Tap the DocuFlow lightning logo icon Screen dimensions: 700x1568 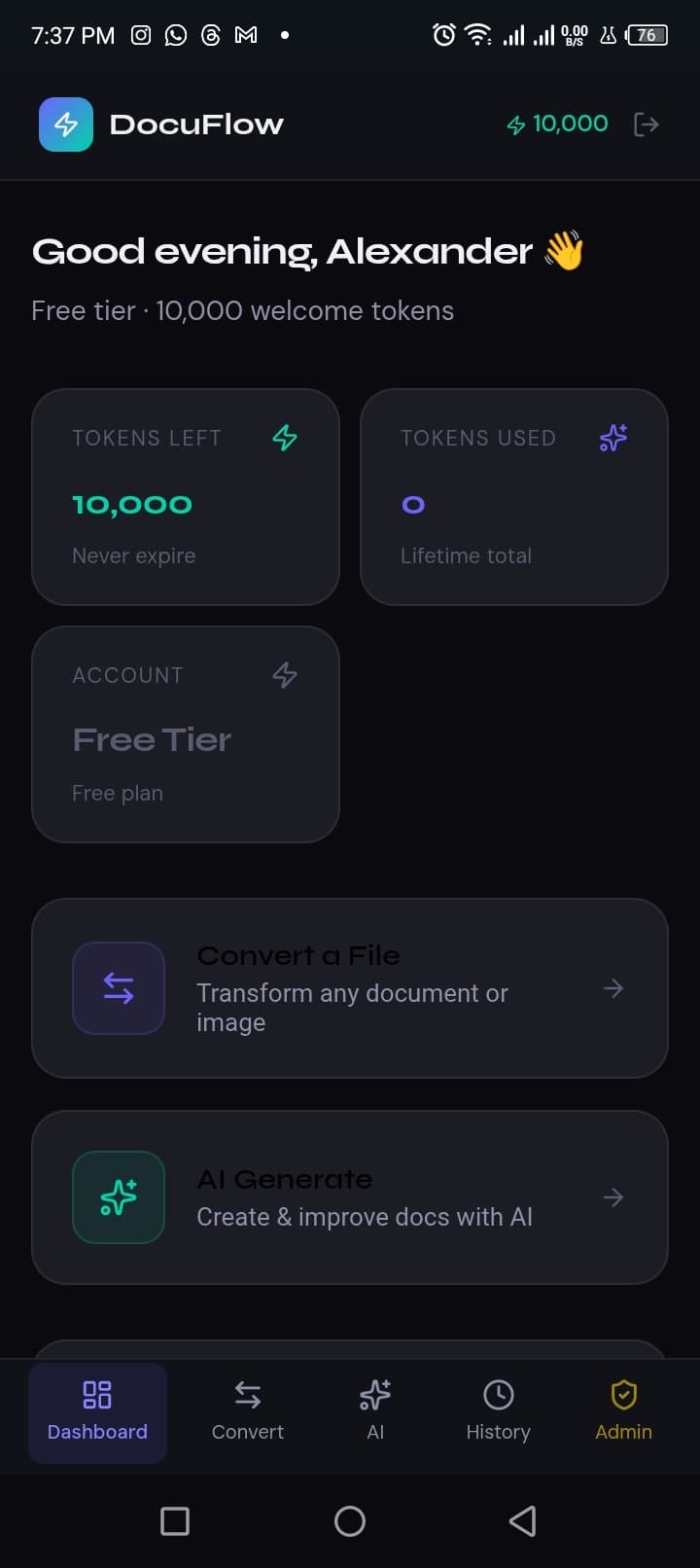[66, 125]
